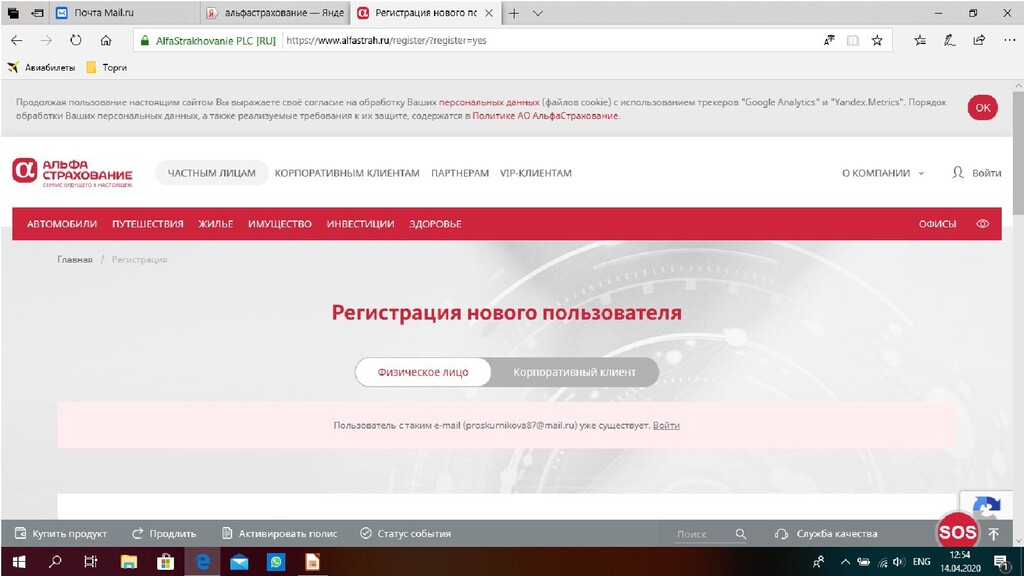This screenshot has width=1024, height=576.
Task: Open the Favorites hub icon
Action: click(920, 40)
